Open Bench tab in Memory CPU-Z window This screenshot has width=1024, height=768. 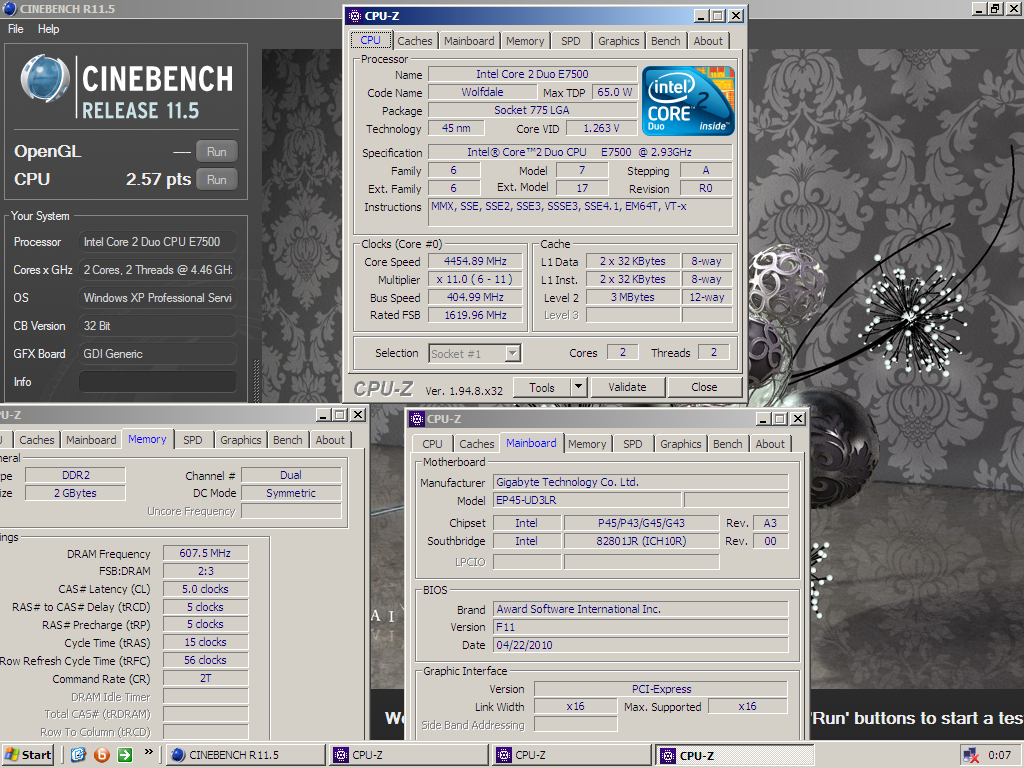(x=287, y=440)
